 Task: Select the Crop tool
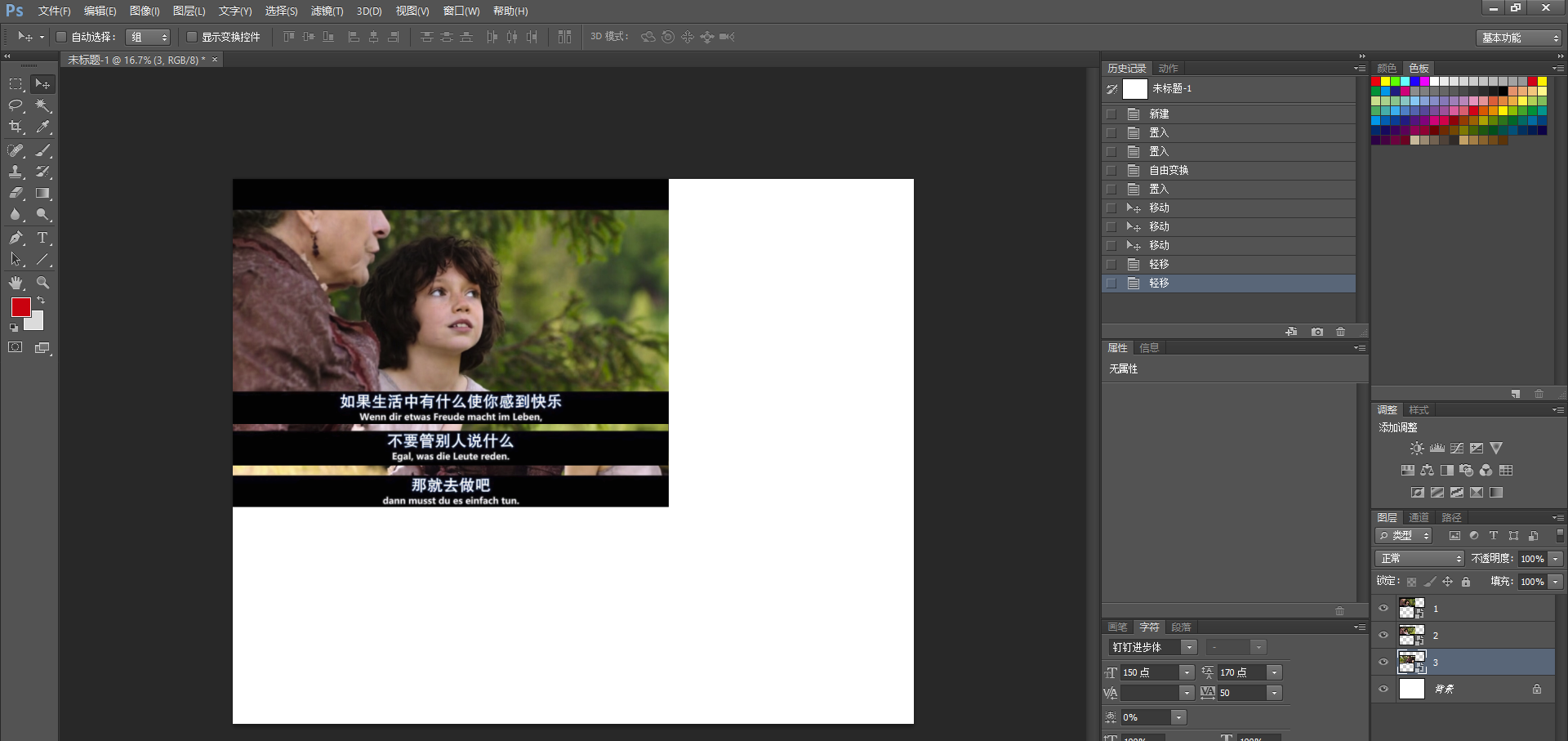[16, 127]
